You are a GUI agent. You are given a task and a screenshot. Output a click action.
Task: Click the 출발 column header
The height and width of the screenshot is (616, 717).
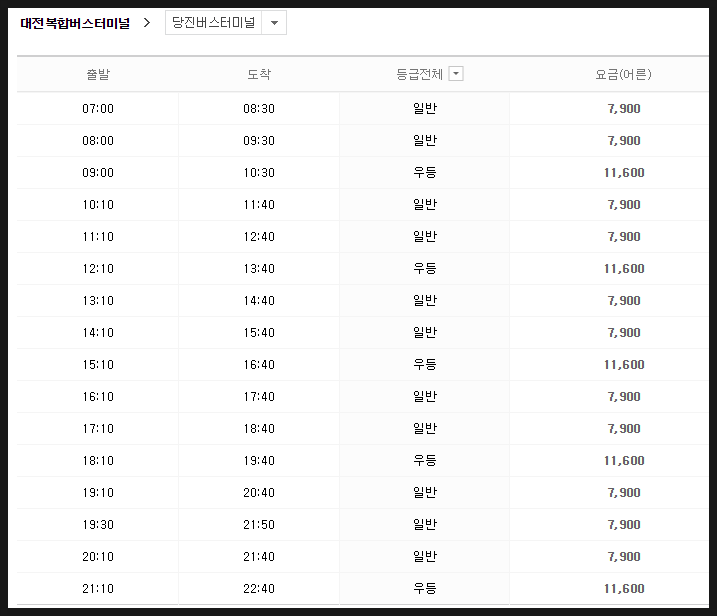[x=98, y=74]
